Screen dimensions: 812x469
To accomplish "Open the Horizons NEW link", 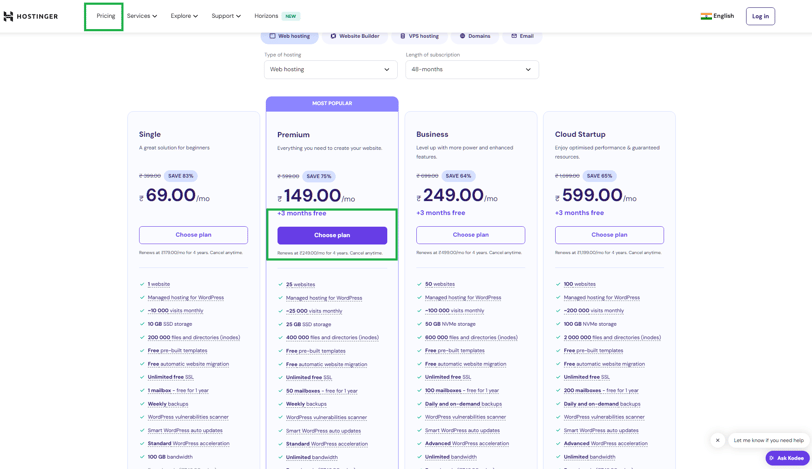I will [277, 16].
